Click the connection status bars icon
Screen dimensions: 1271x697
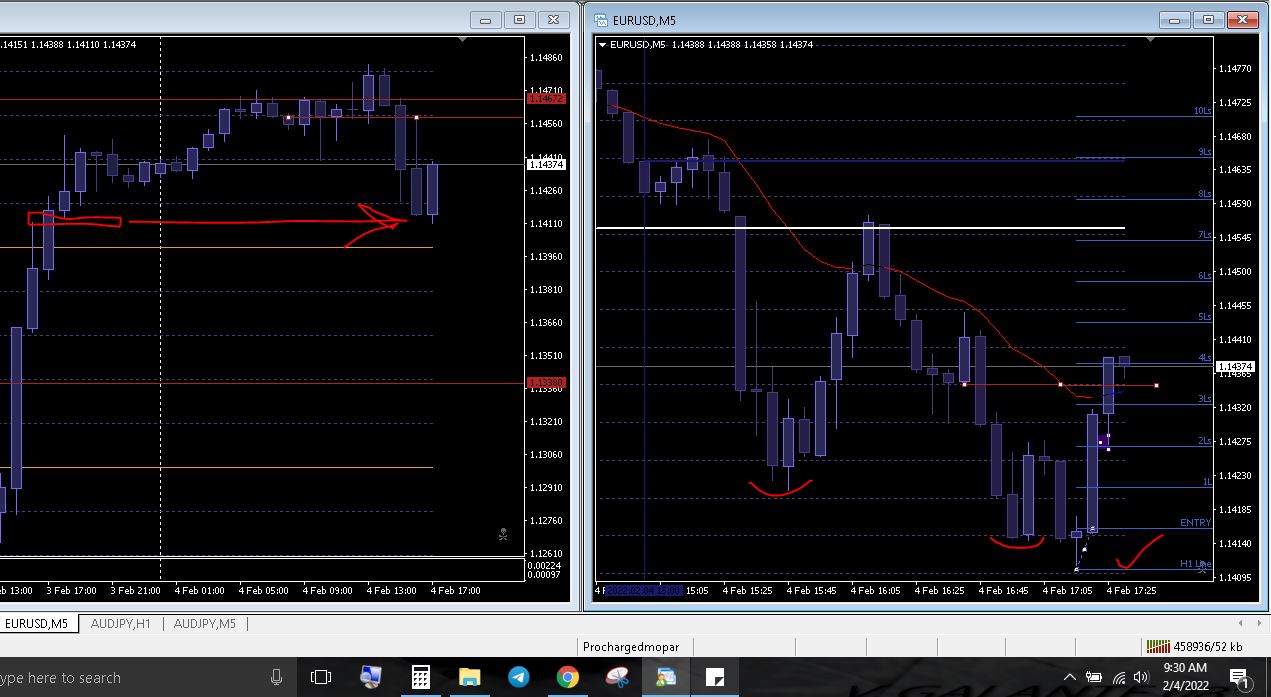coord(1157,646)
